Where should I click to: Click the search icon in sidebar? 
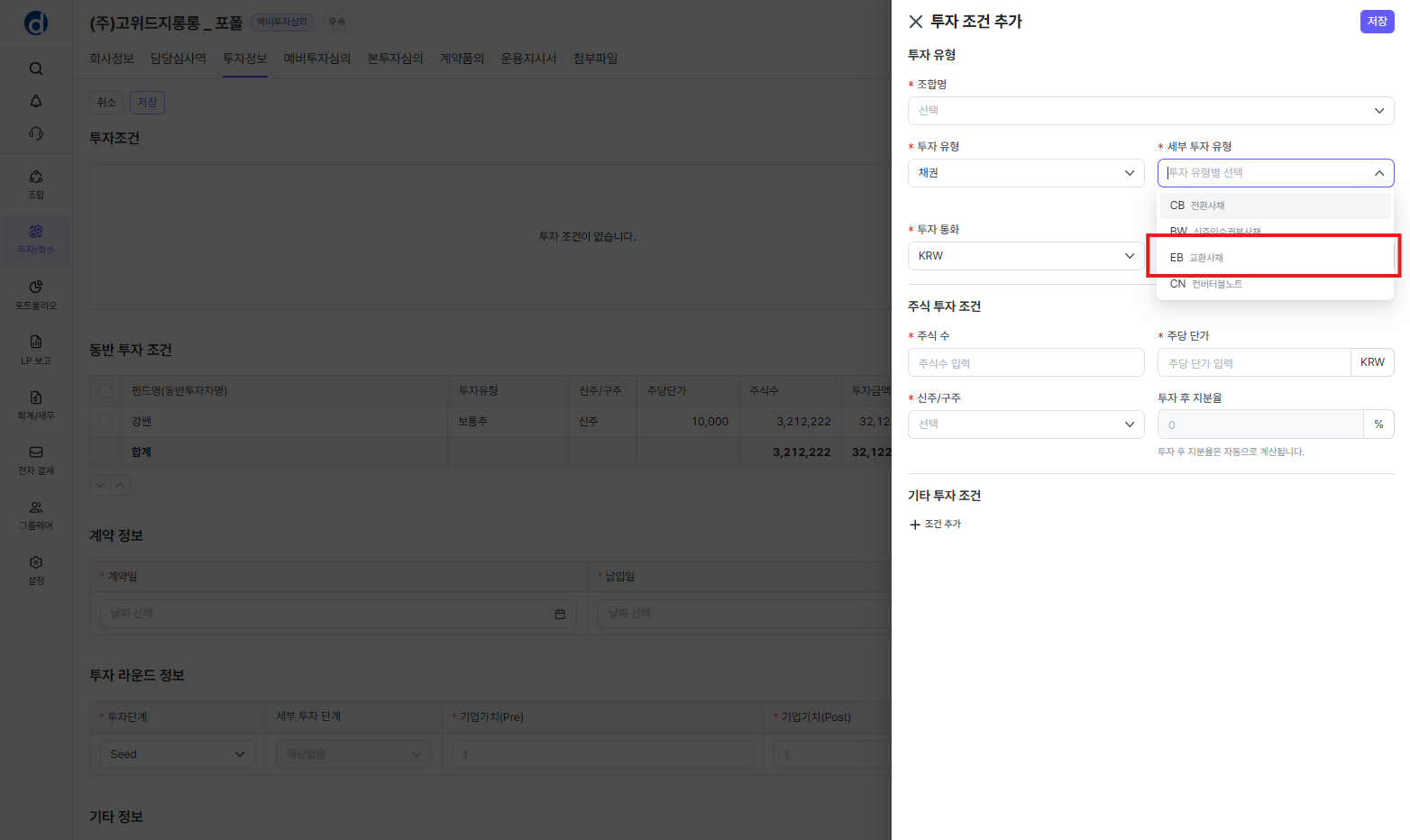tap(36, 68)
